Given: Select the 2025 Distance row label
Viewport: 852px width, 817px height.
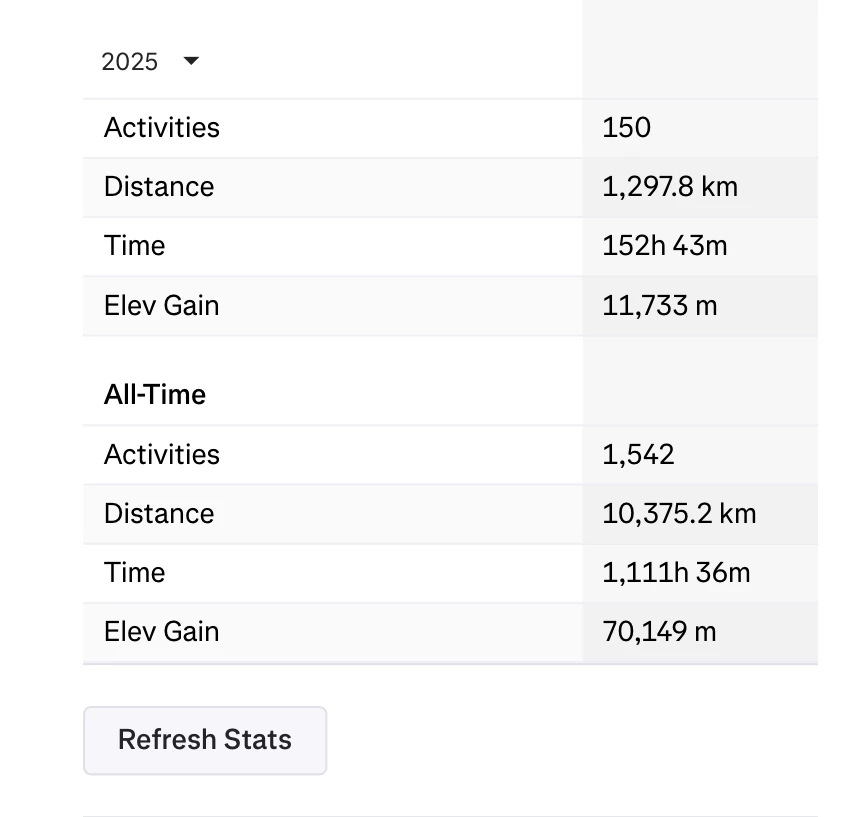Looking at the screenshot, I should (159, 187).
